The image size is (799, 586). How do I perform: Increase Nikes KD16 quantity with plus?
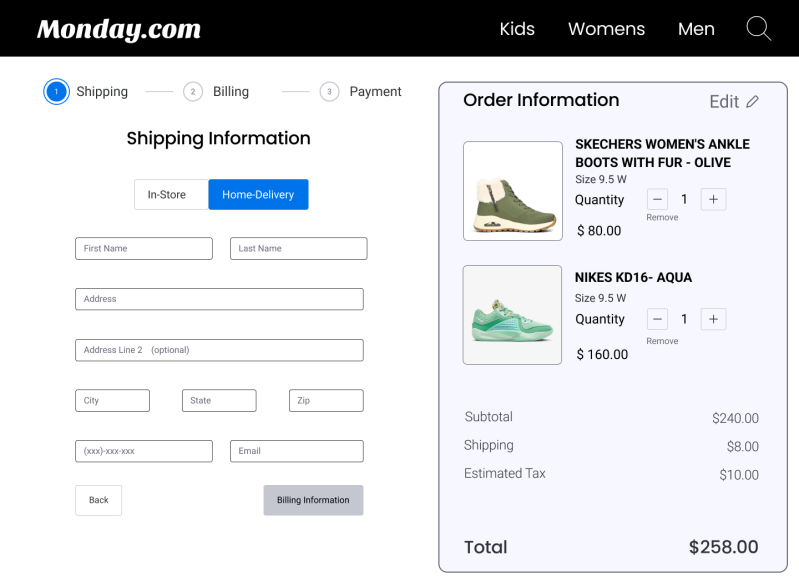[713, 319]
